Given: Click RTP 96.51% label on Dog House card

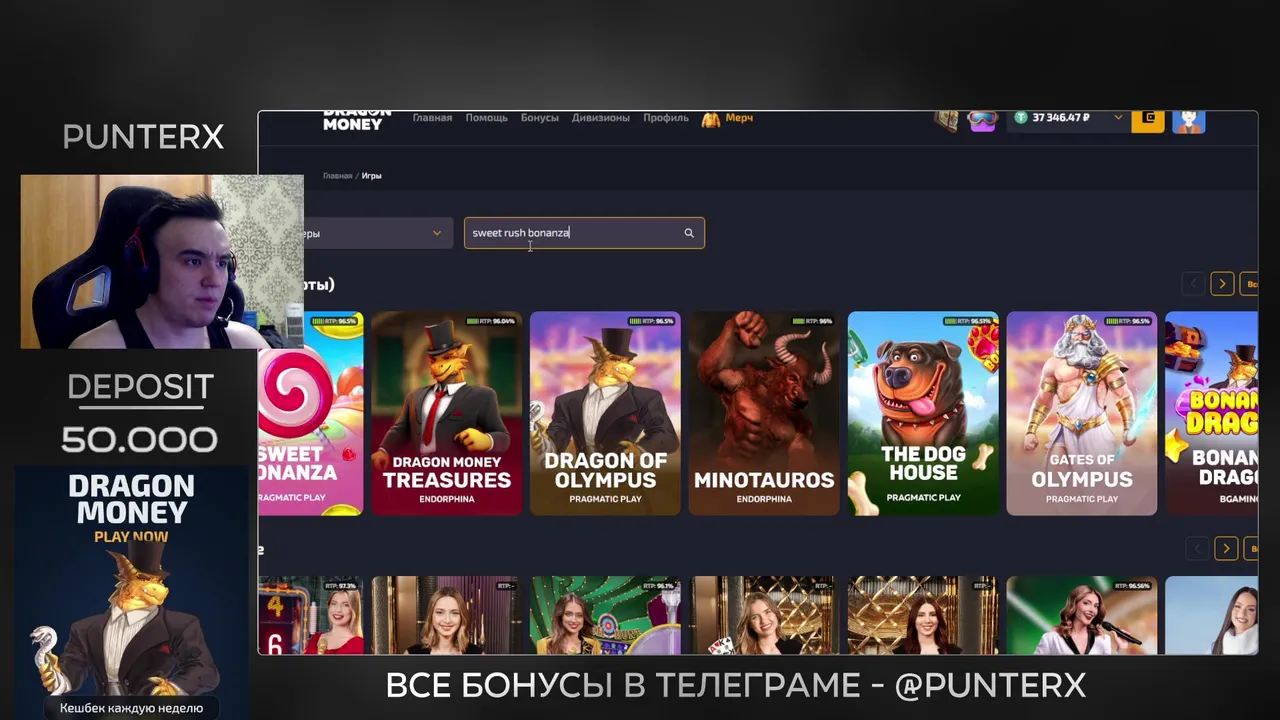Looking at the screenshot, I should tap(967, 321).
